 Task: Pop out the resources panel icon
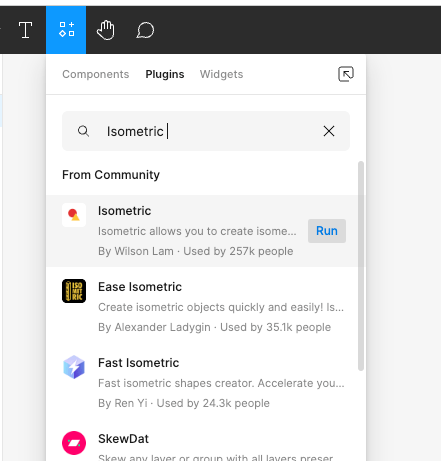pos(346,74)
